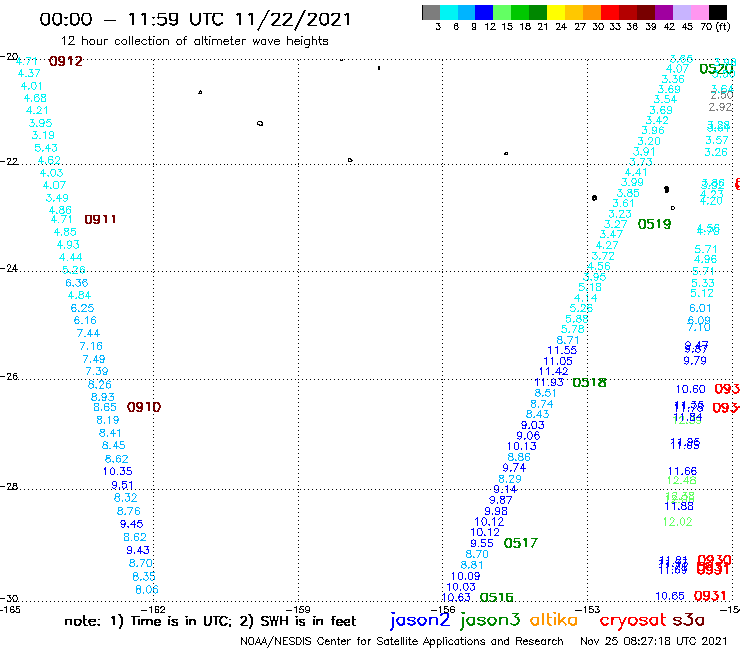Click the latitude axis label -24

click(x=9, y=268)
